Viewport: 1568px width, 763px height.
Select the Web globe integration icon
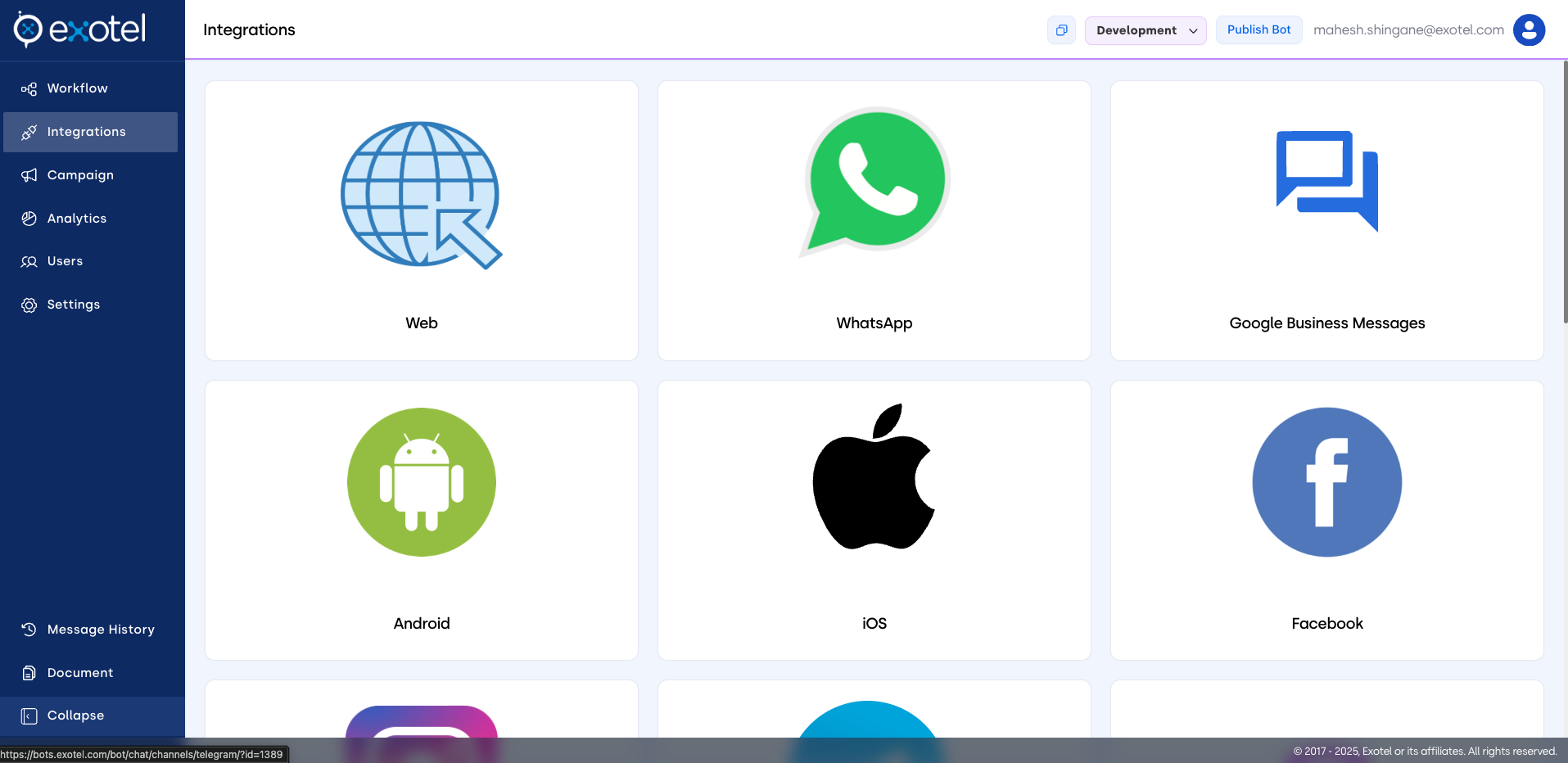[x=422, y=195]
